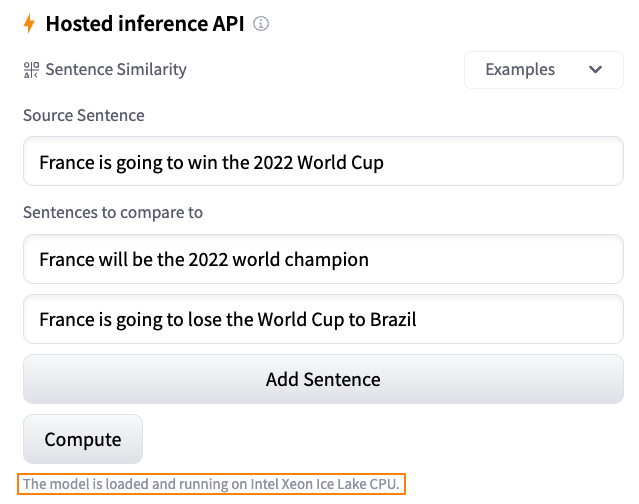
Task: Click 2022 World Cup text in the source sentence
Action: point(319,162)
